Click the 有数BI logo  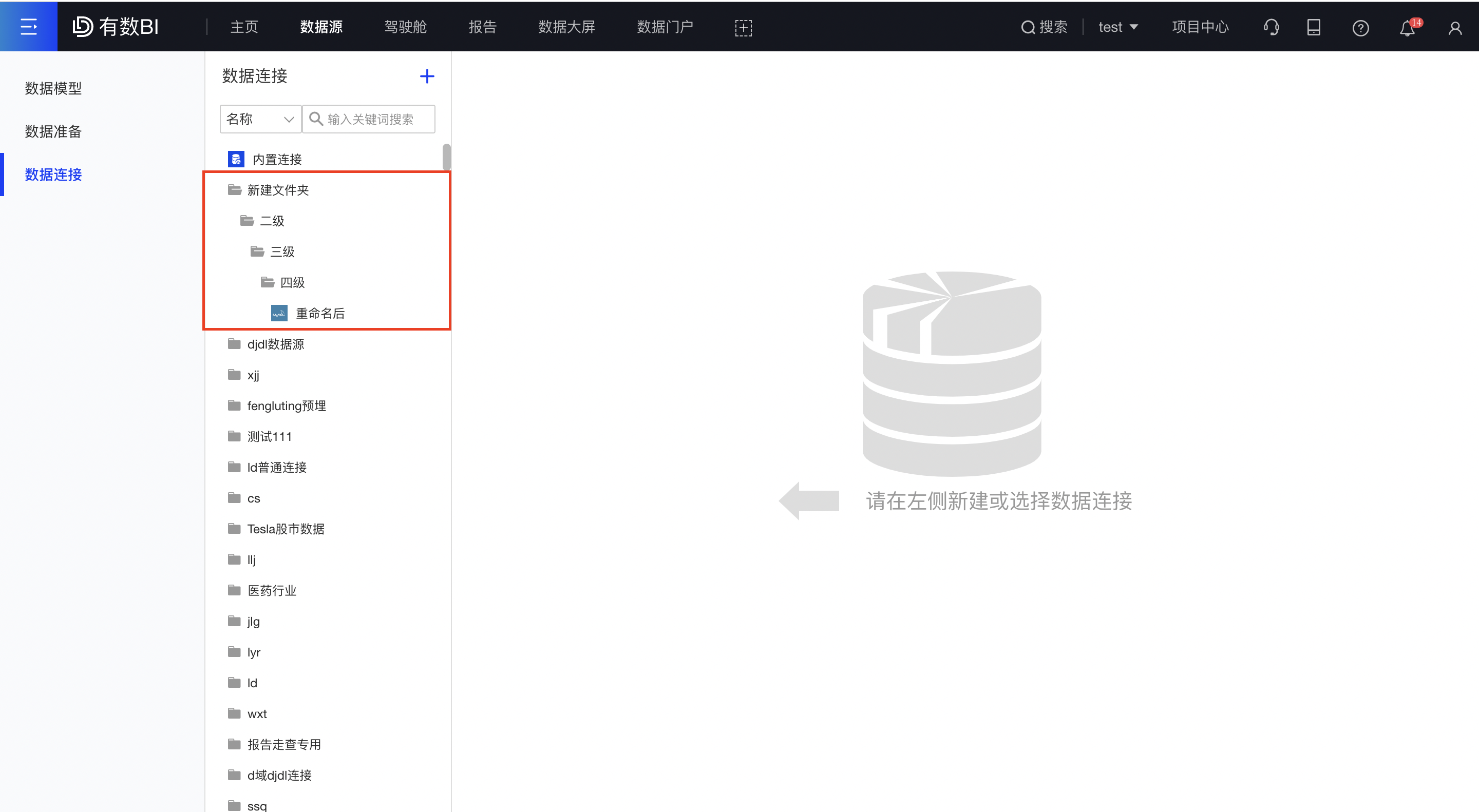point(117,26)
